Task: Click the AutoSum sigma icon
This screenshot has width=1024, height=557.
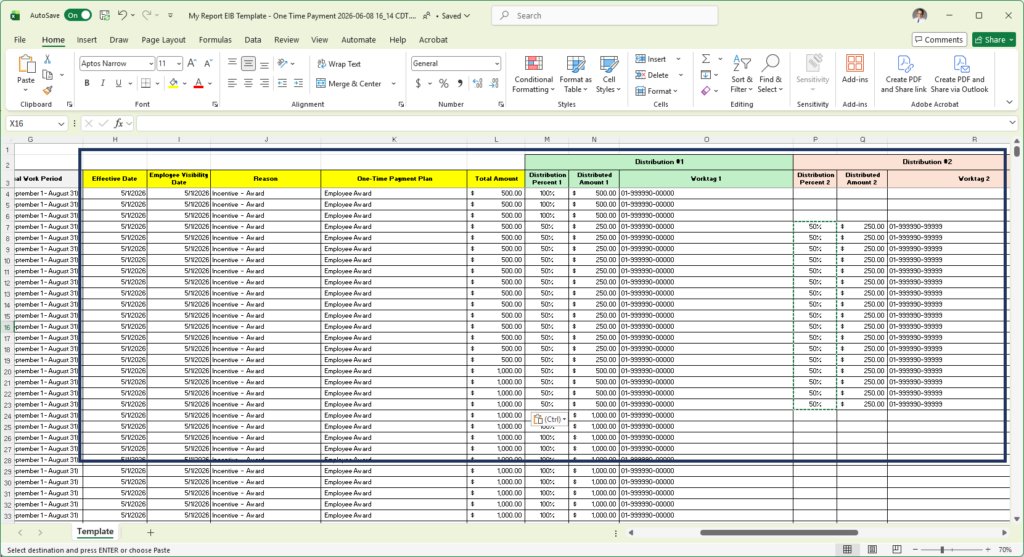Action: tap(706, 59)
